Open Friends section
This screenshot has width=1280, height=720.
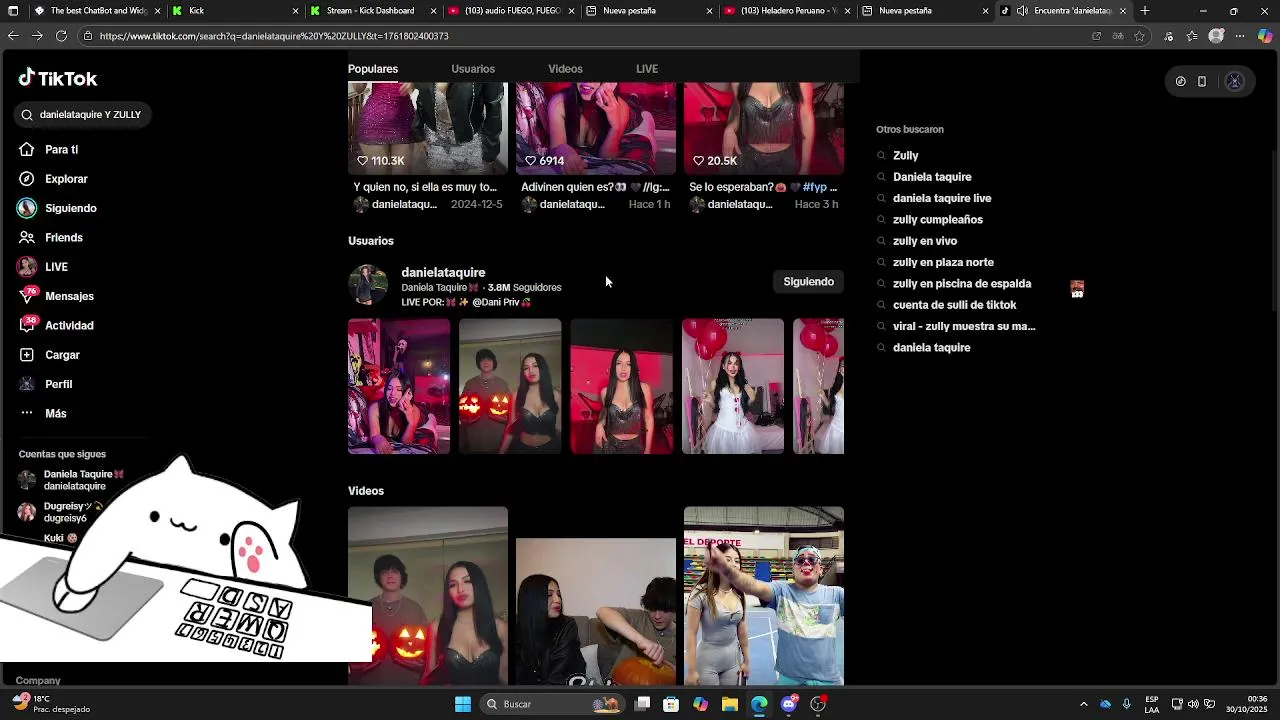(63, 238)
